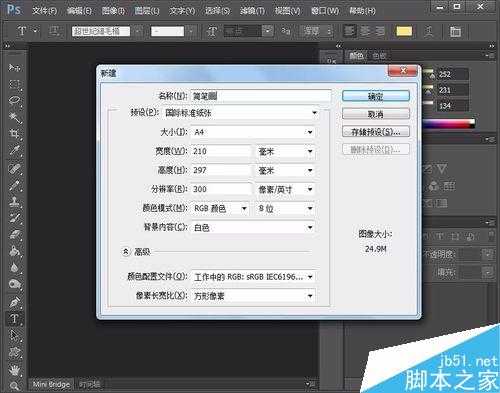
Task: Click the color value field showing 134
Action: [x=452, y=106]
